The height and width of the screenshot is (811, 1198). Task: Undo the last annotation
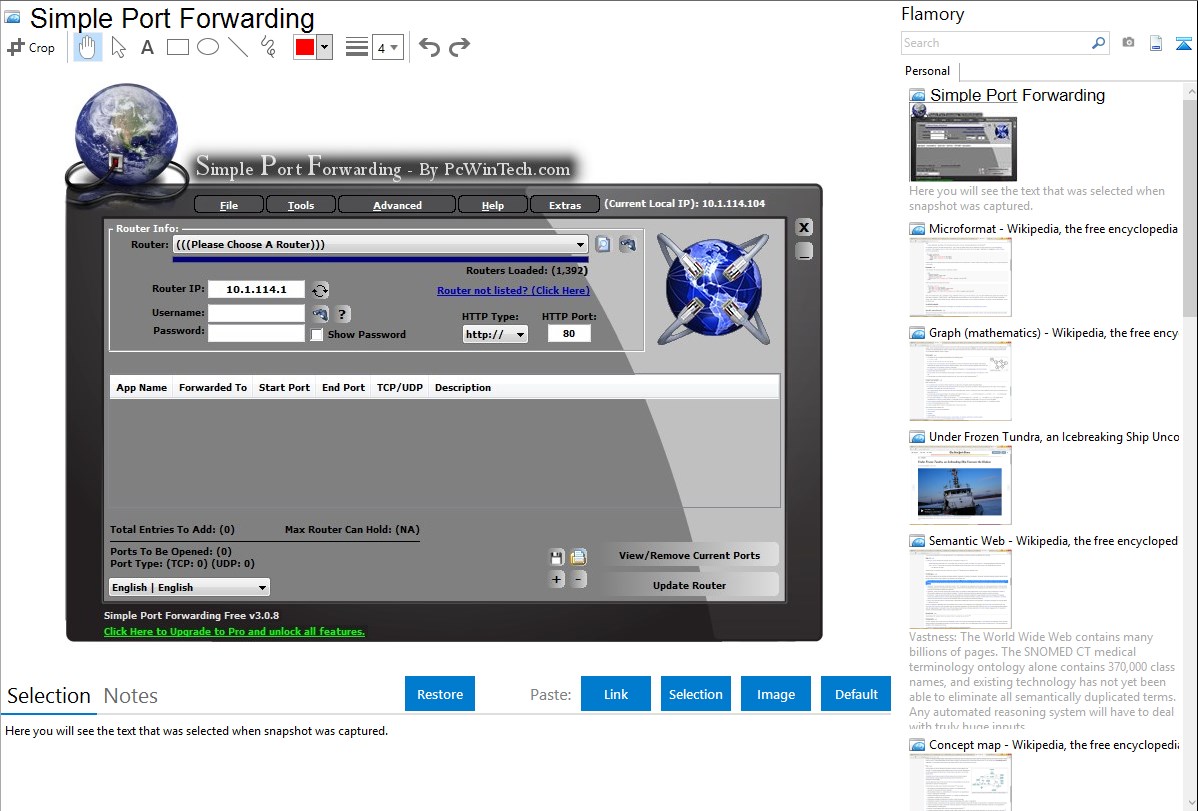[x=429, y=47]
